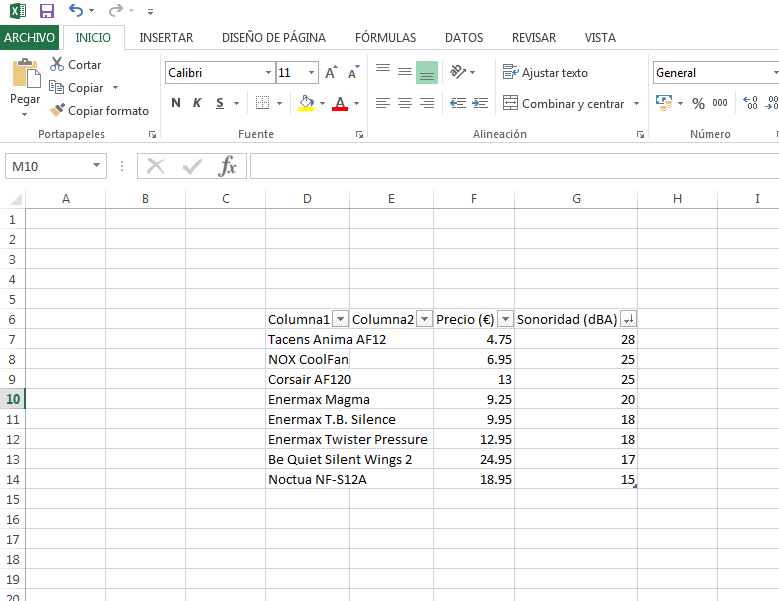Click the Borders icon
Screen dimensions: 779x601
pyautogui.click(x=262, y=103)
